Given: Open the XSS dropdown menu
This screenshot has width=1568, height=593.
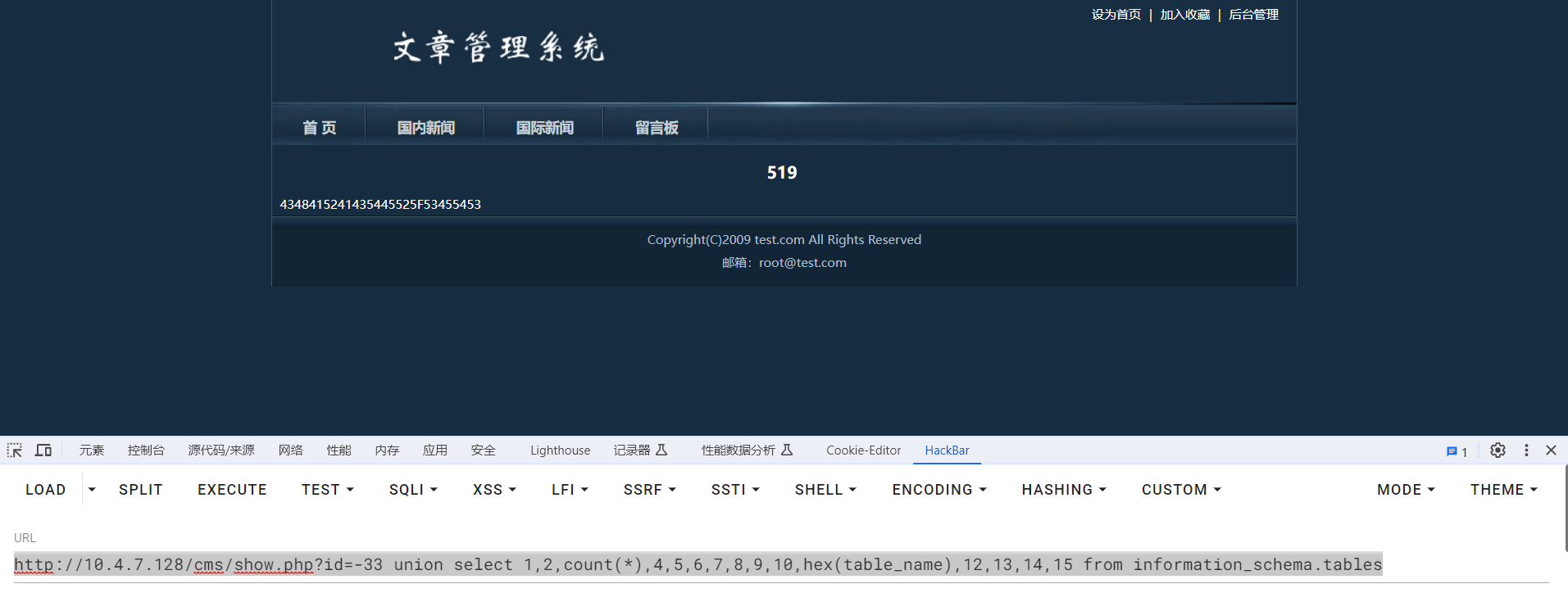Looking at the screenshot, I should tap(494, 490).
